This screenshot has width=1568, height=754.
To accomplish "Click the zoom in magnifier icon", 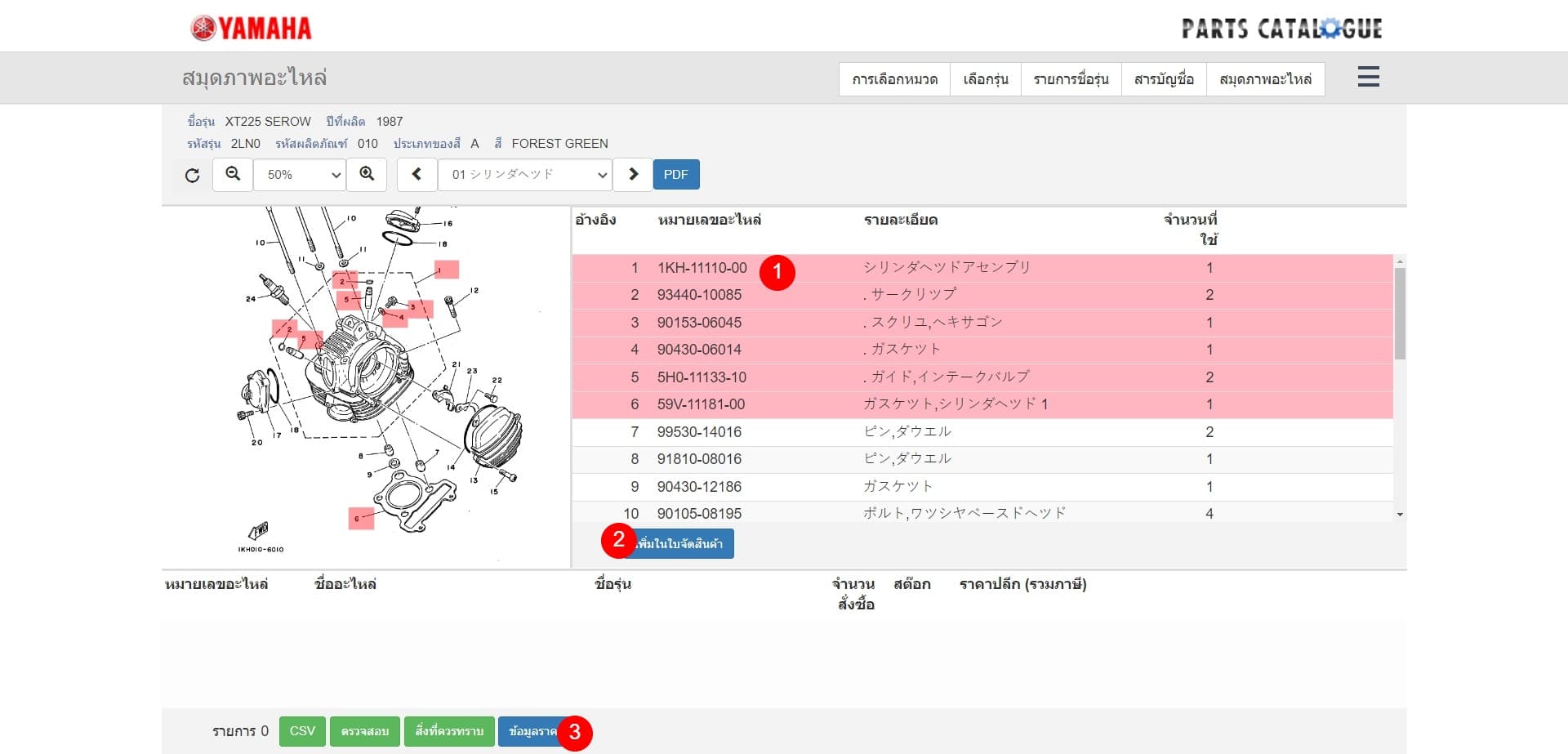I will (367, 174).
